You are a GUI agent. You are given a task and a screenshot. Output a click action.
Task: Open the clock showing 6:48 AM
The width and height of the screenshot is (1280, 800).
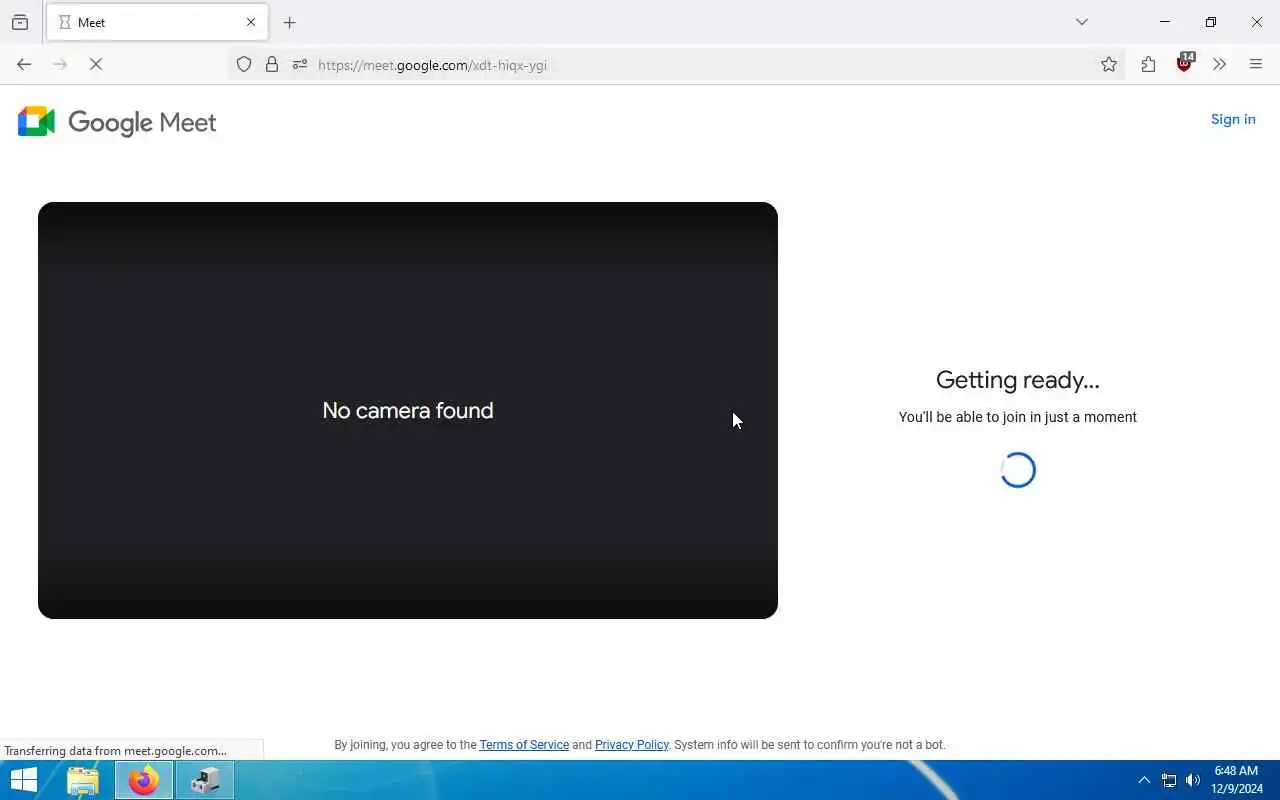click(1237, 780)
